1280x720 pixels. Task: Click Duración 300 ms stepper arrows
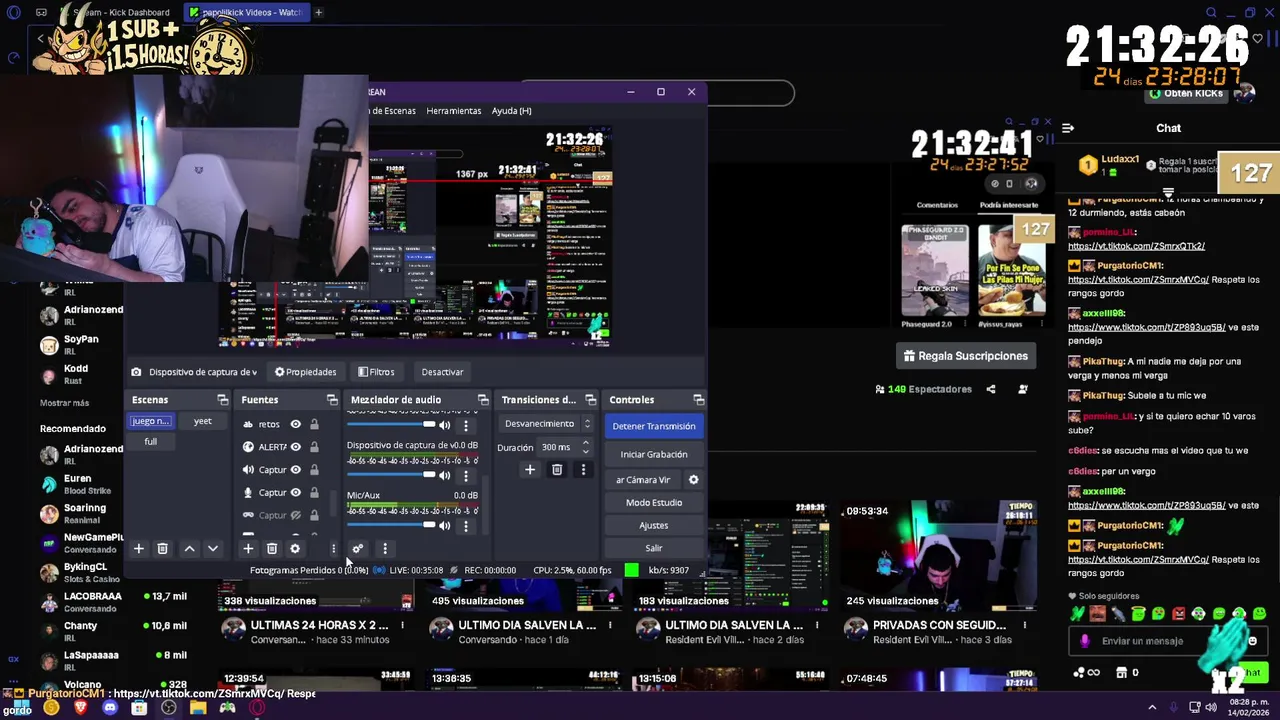(585, 447)
